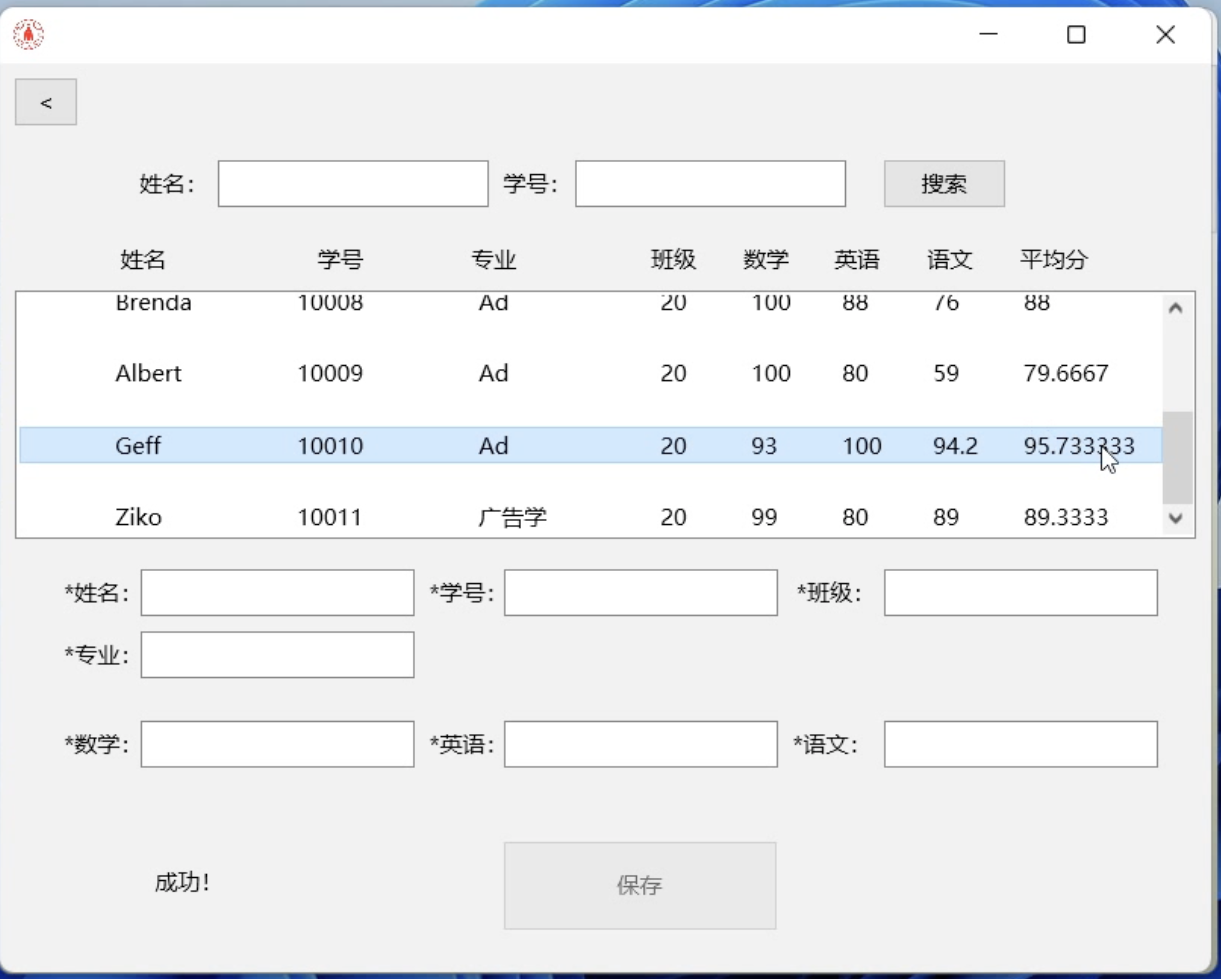Click the *学号 form input field
The height and width of the screenshot is (979, 1221).
(640, 593)
